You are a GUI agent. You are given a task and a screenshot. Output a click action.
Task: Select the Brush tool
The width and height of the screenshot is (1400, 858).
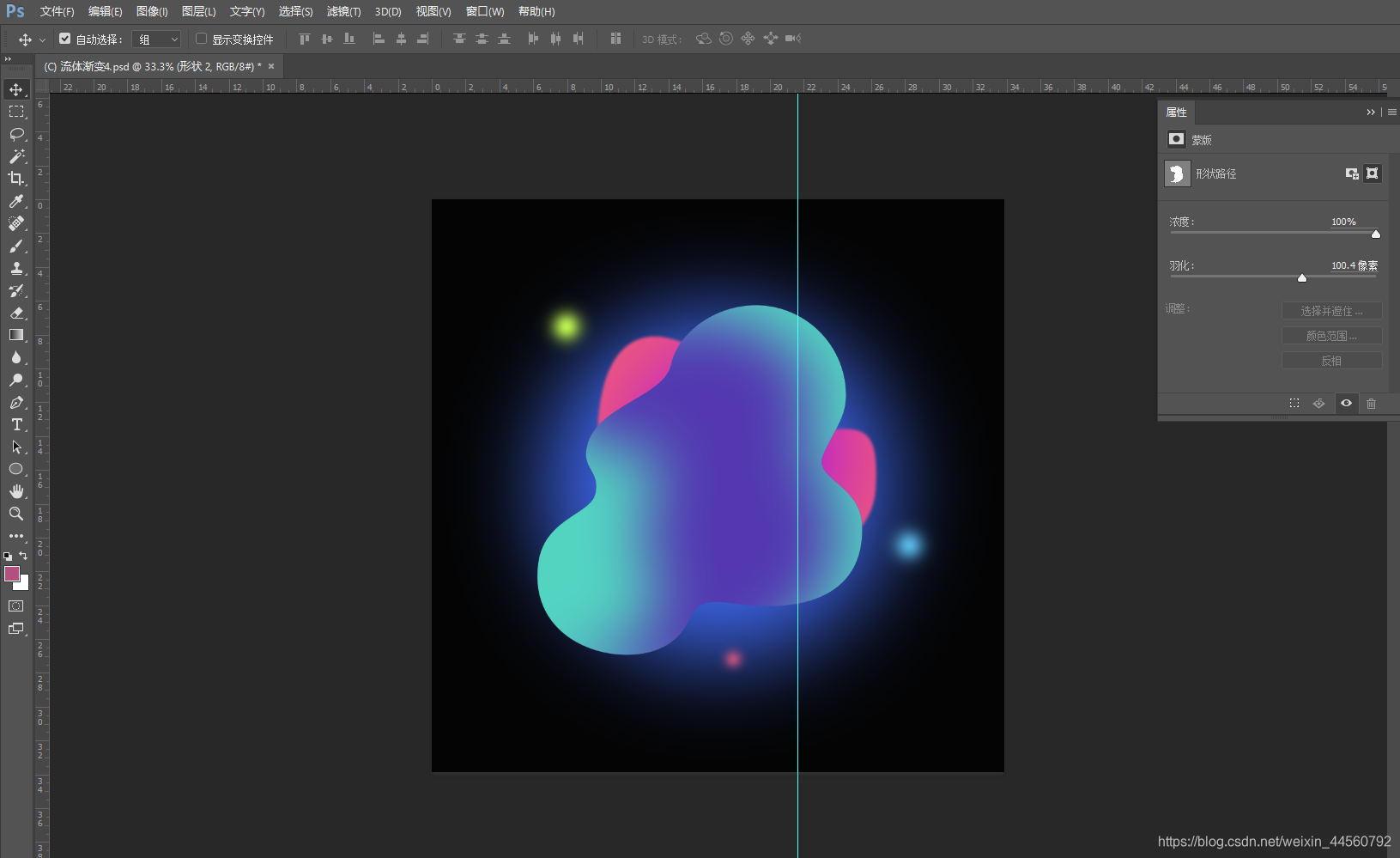(16, 246)
